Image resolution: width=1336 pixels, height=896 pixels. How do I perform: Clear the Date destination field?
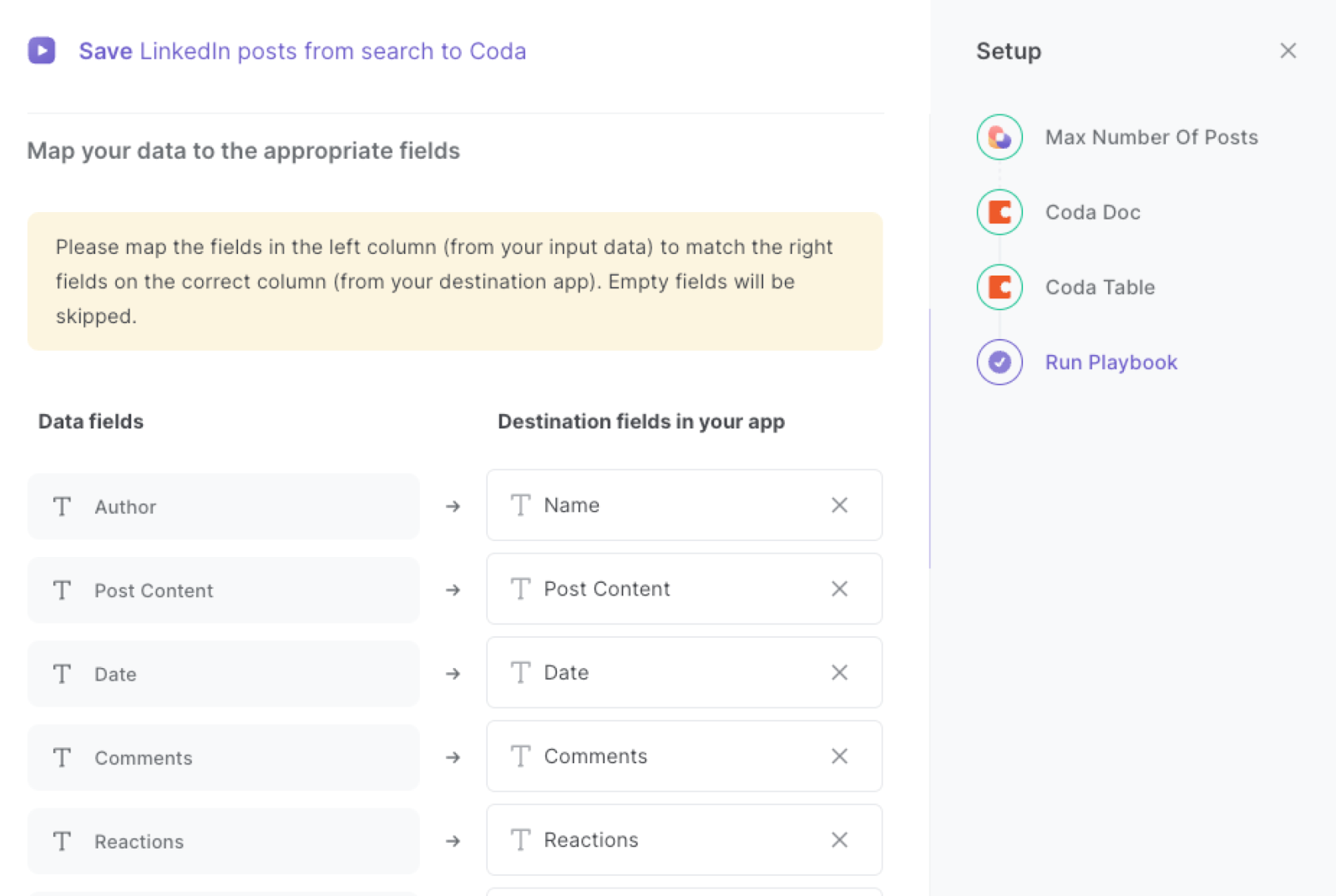(x=839, y=672)
